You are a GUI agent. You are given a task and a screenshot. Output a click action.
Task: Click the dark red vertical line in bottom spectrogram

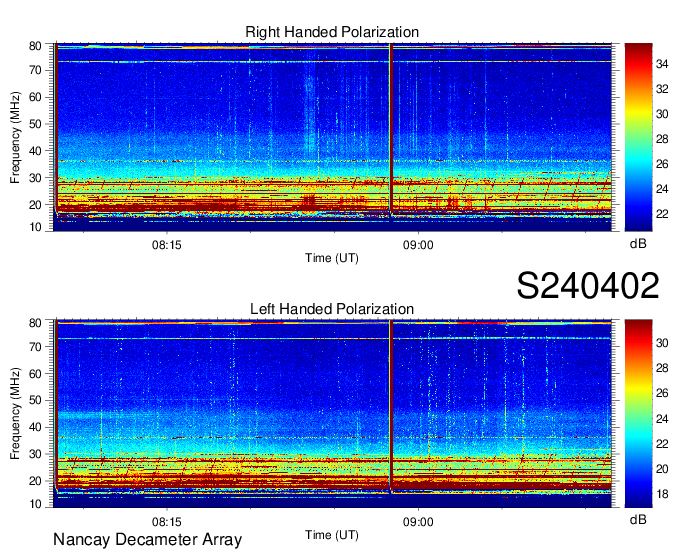click(391, 407)
